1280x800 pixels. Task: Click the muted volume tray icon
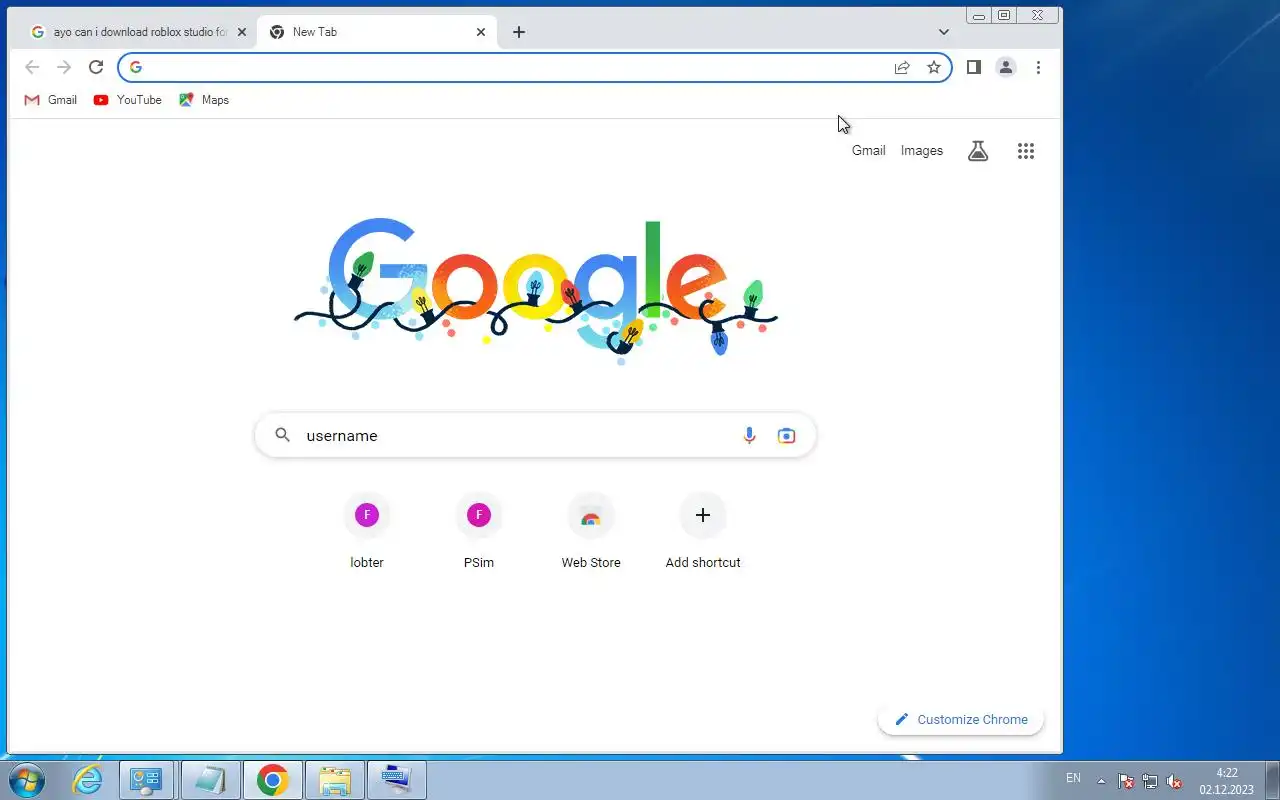(1175, 781)
